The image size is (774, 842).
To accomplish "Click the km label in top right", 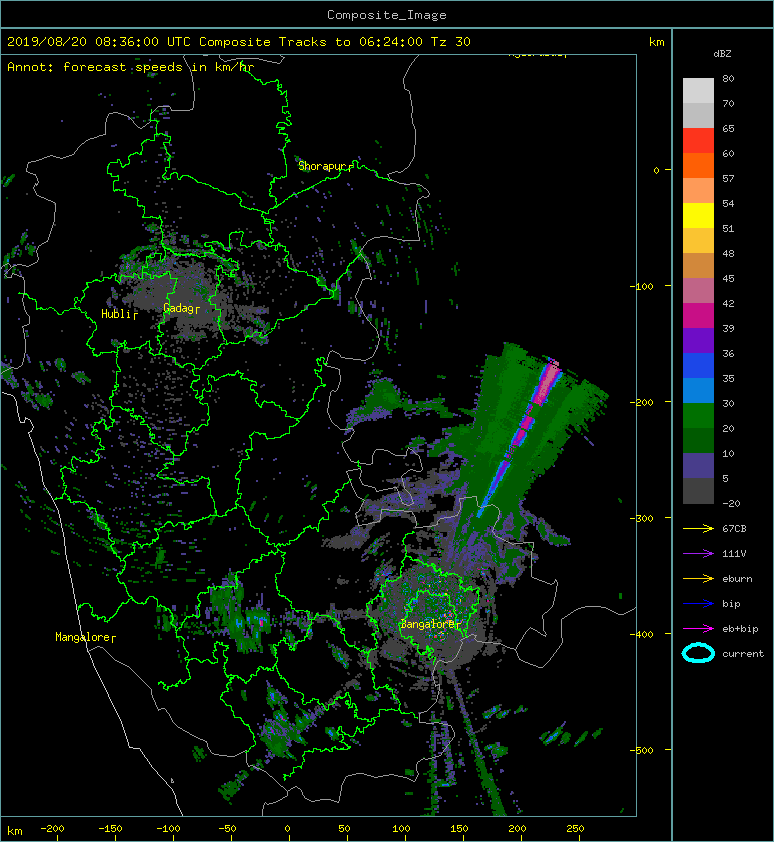I will click(x=656, y=42).
